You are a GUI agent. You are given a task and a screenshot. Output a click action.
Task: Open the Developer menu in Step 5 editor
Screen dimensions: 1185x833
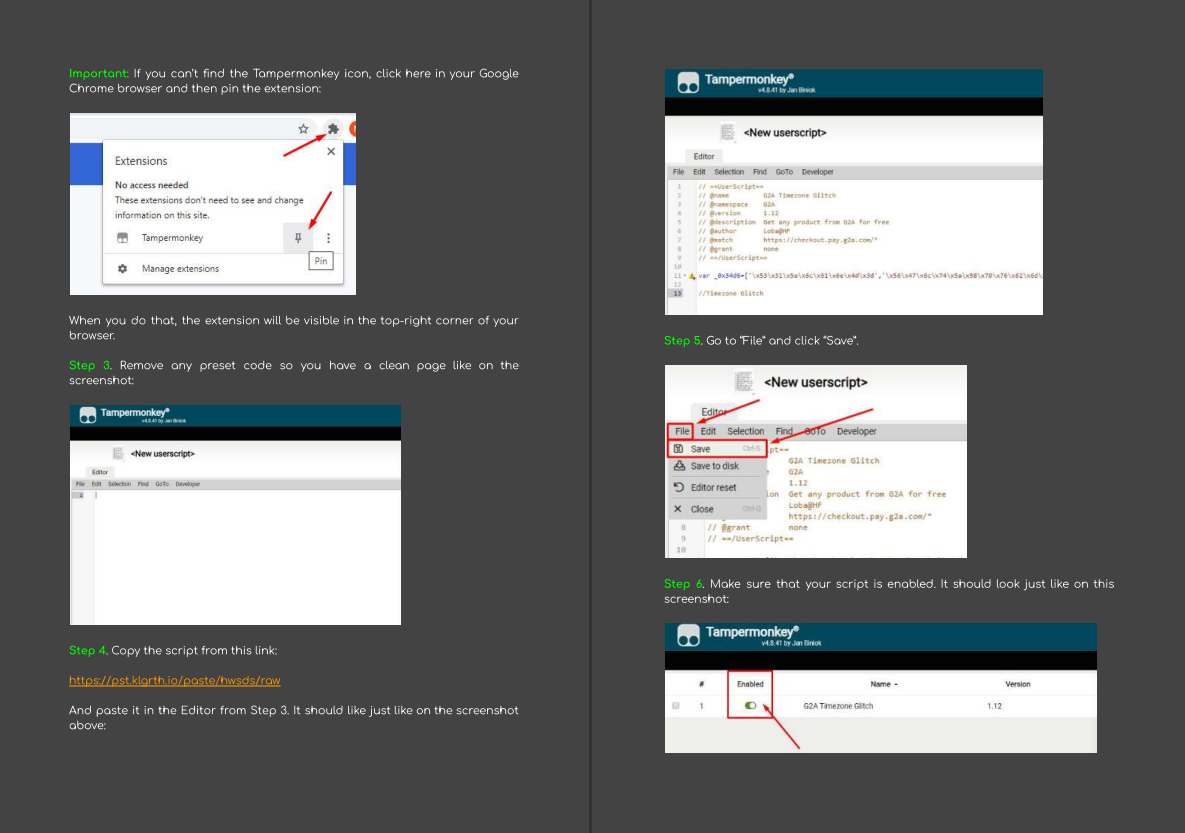pyautogui.click(x=856, y=431)
